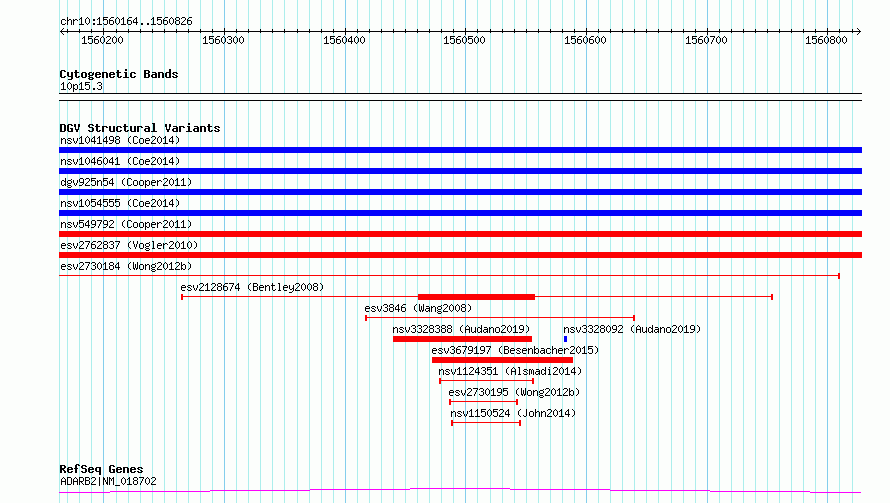
Task: Click the left arrow end of the ruler
Action: tap(62, 31)
